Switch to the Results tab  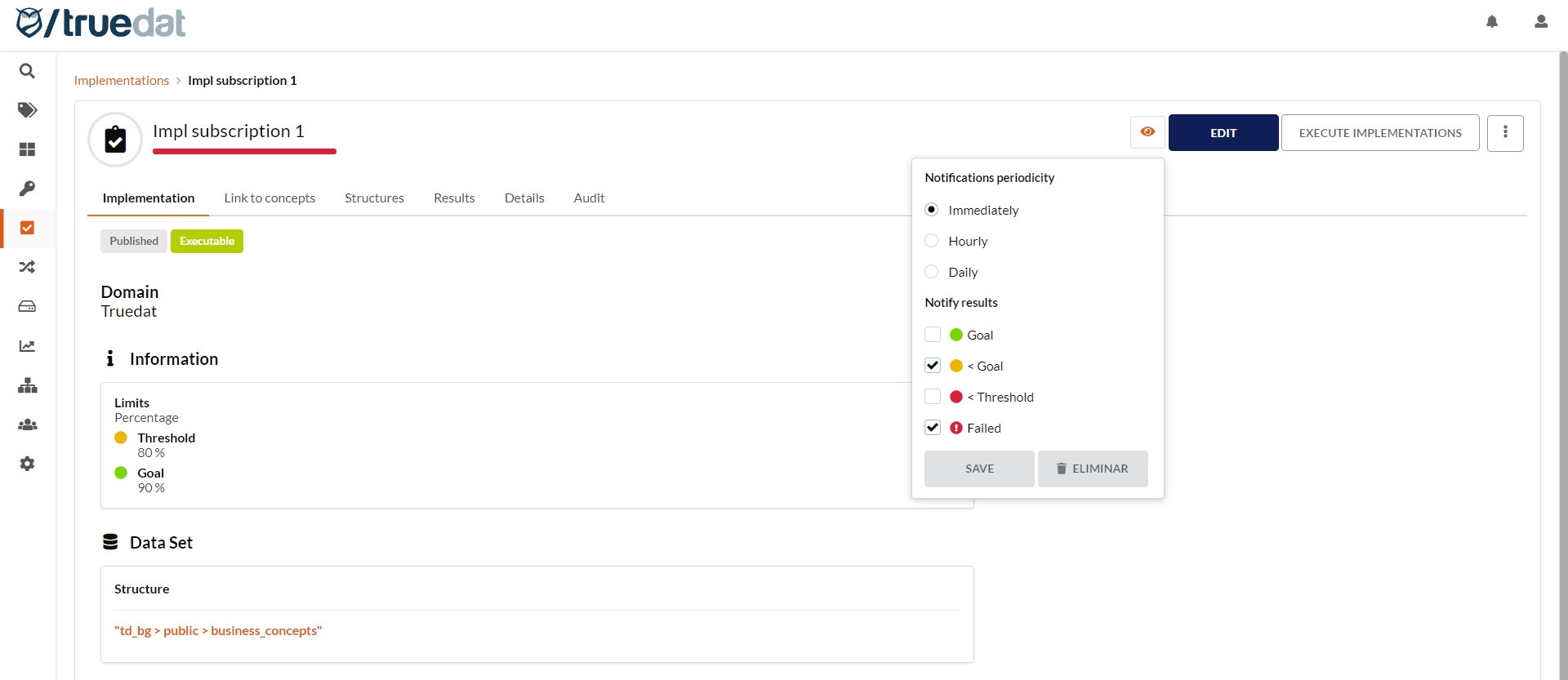coord(454,198)
